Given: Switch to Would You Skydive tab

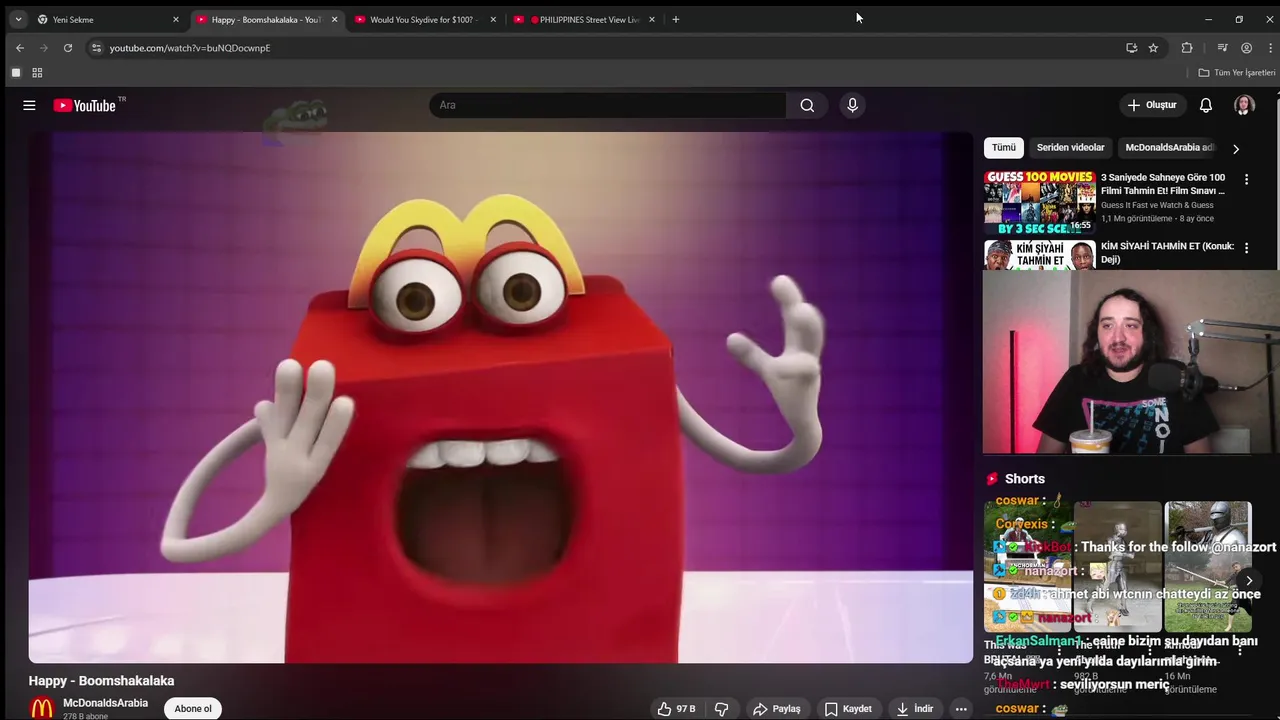Looking at the screenshot, I should [426, 20].
